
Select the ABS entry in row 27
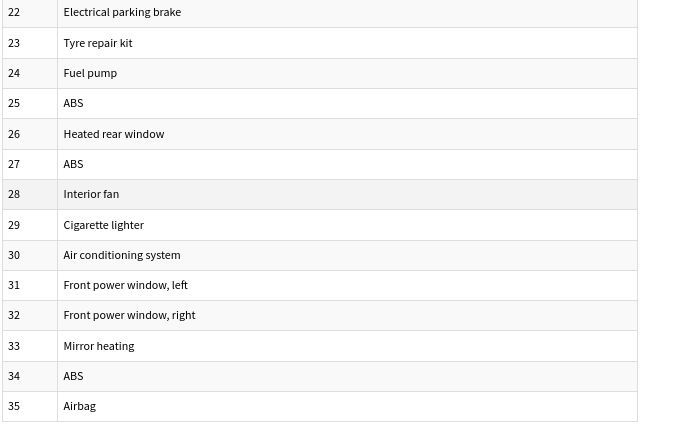pyautogui.click(x=73, y=164)
